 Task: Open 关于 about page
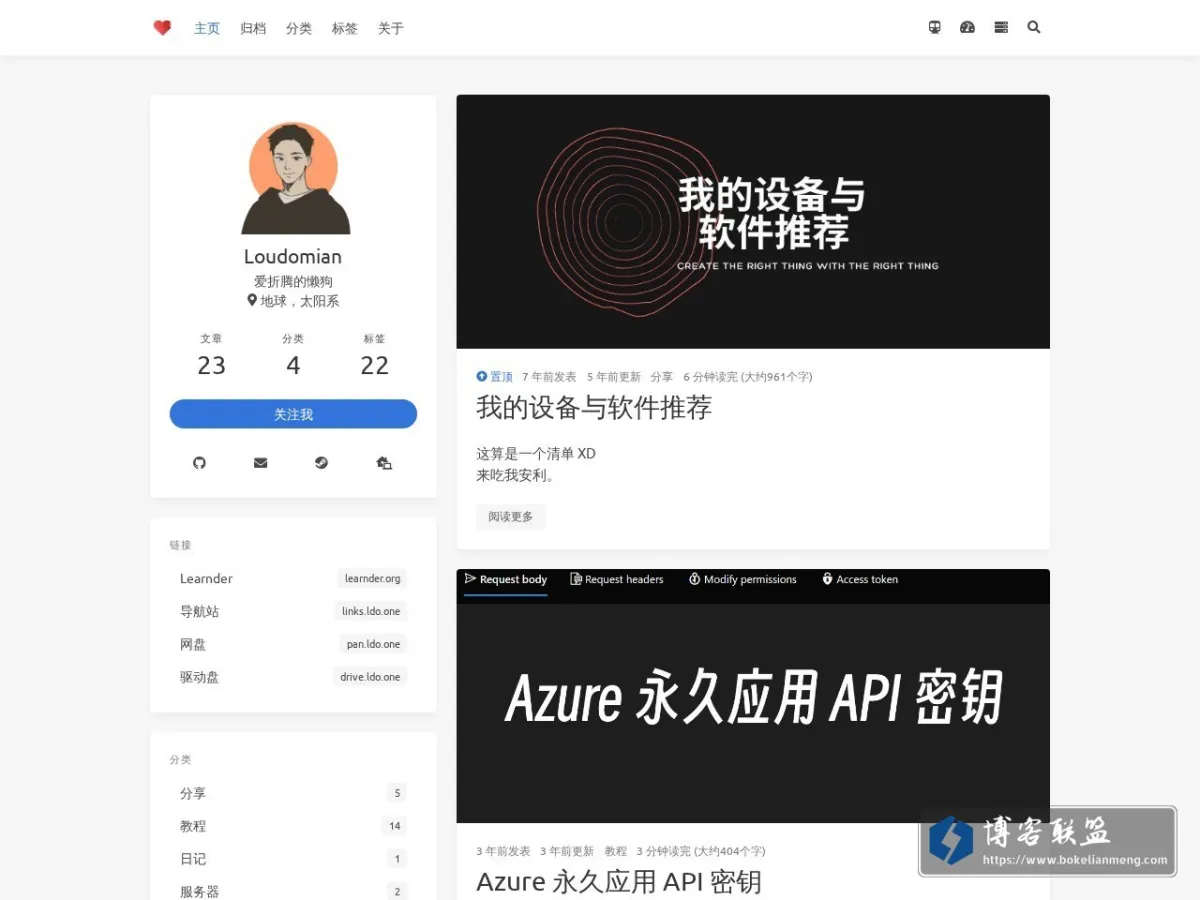[x=391, y=28]
